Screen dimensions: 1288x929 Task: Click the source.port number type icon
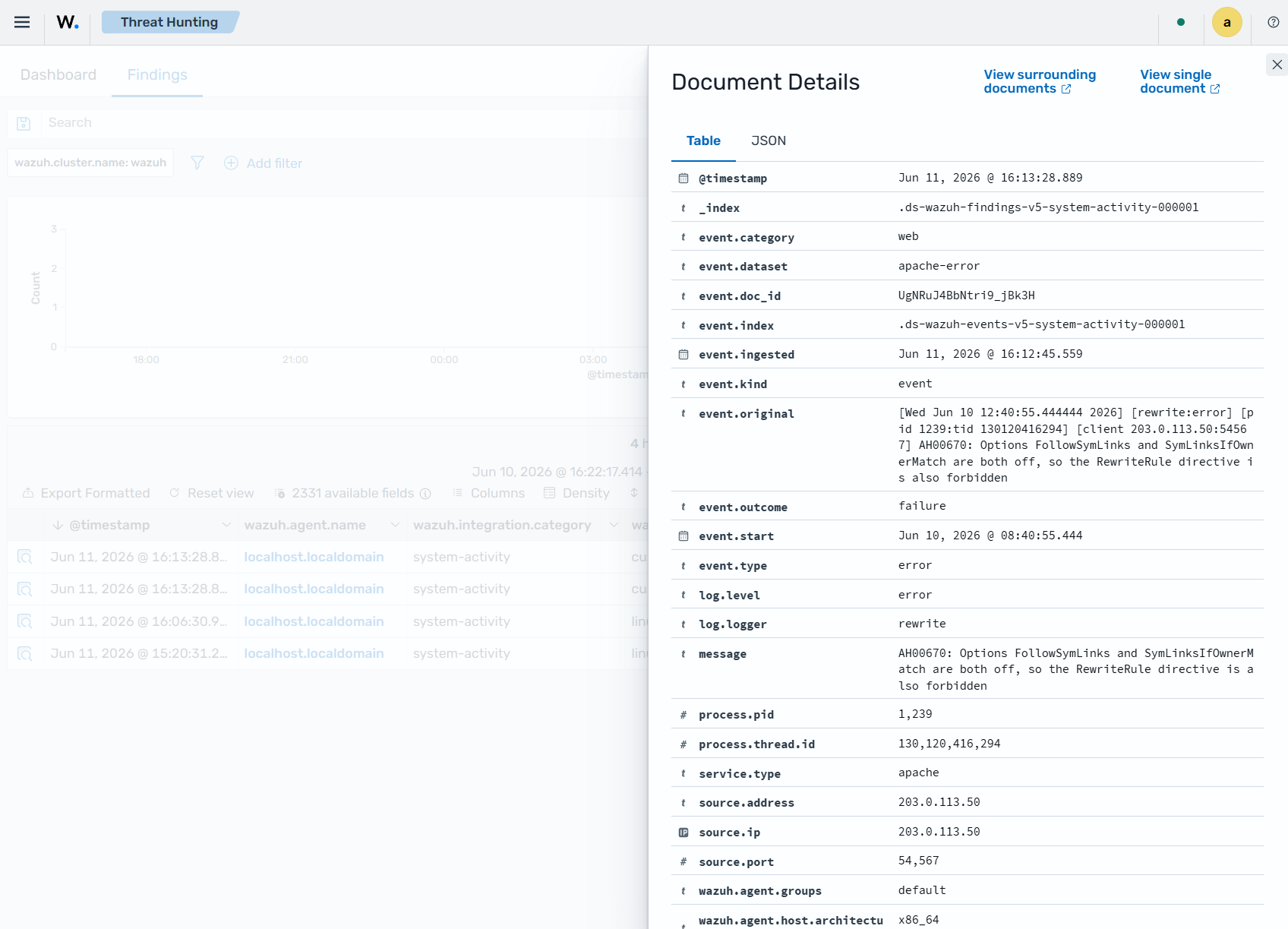(683, 862)
